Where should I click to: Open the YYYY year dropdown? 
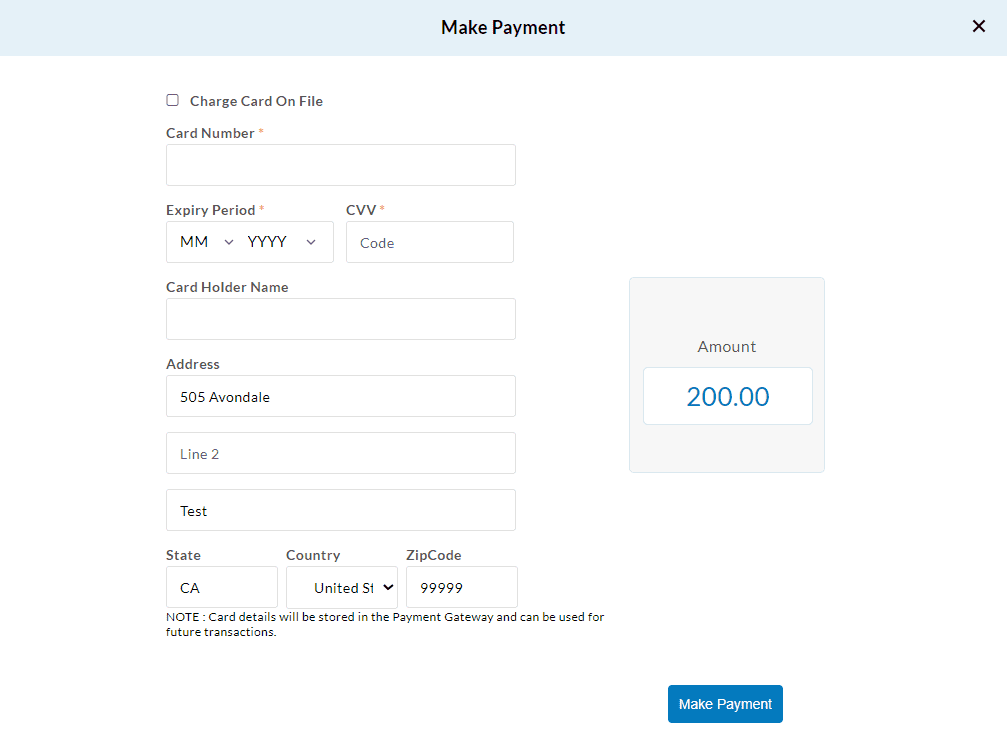283,241
